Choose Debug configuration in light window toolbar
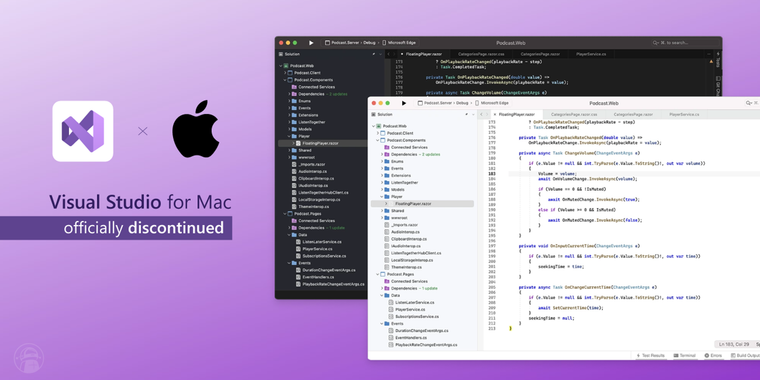 tap(462, 103)
